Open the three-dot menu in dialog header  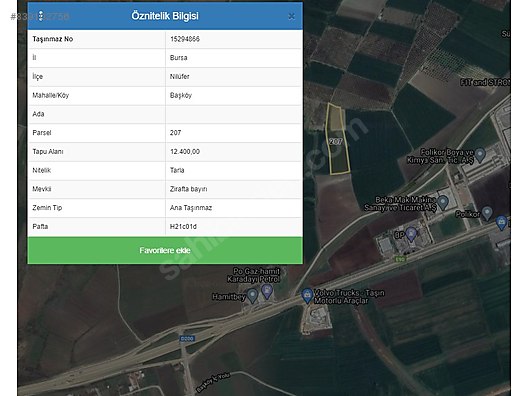pos(40,16)
